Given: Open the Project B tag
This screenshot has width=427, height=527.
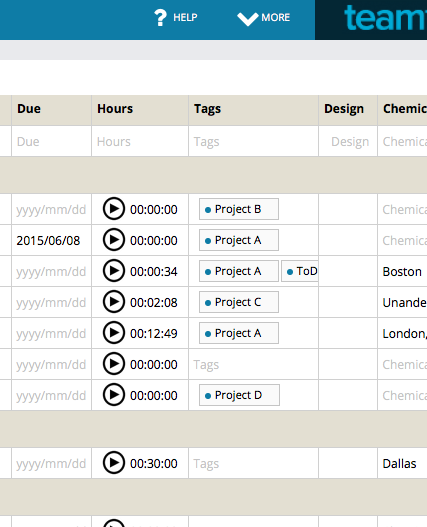Looking at the screenshot, I should pyautogui.click(x=239, y=209).
